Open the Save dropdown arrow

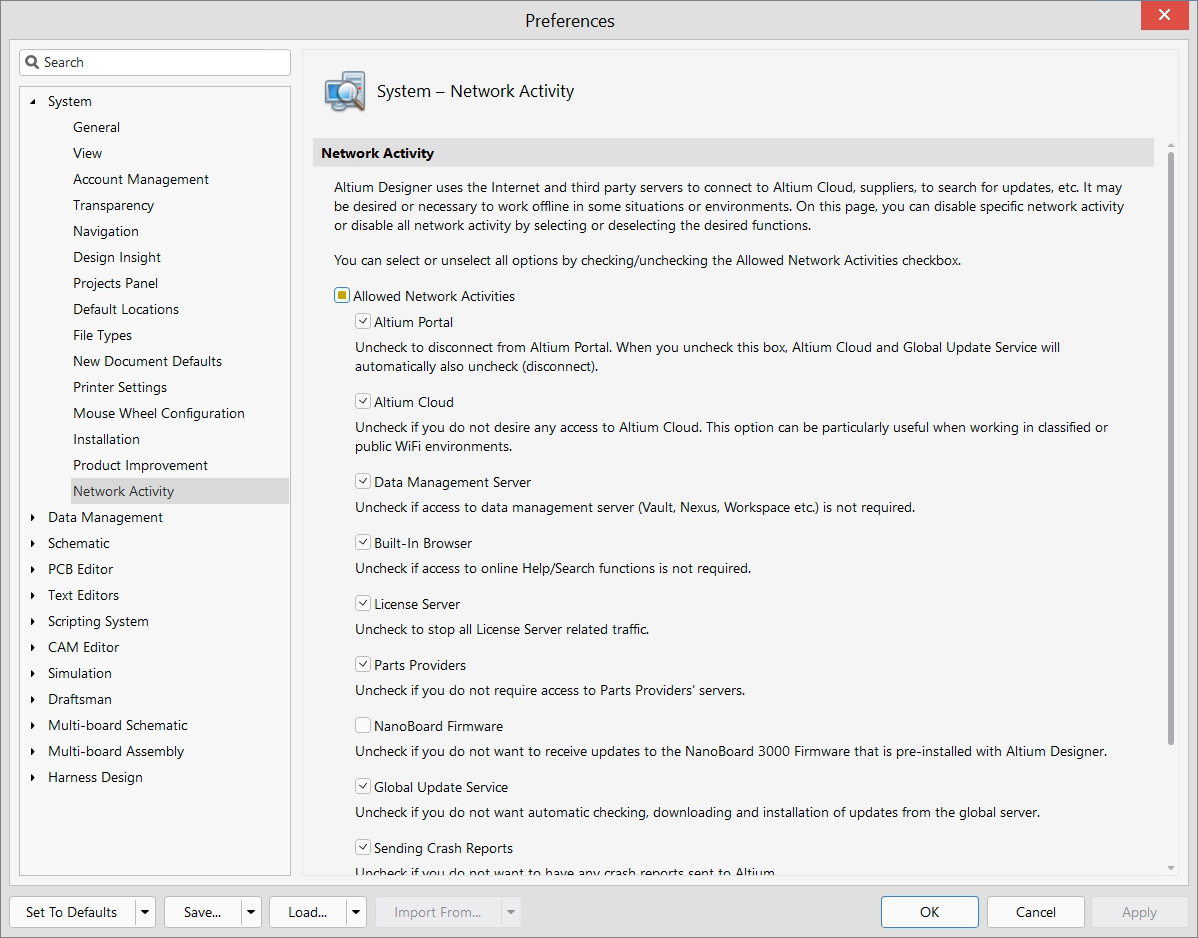click(251, 912)
